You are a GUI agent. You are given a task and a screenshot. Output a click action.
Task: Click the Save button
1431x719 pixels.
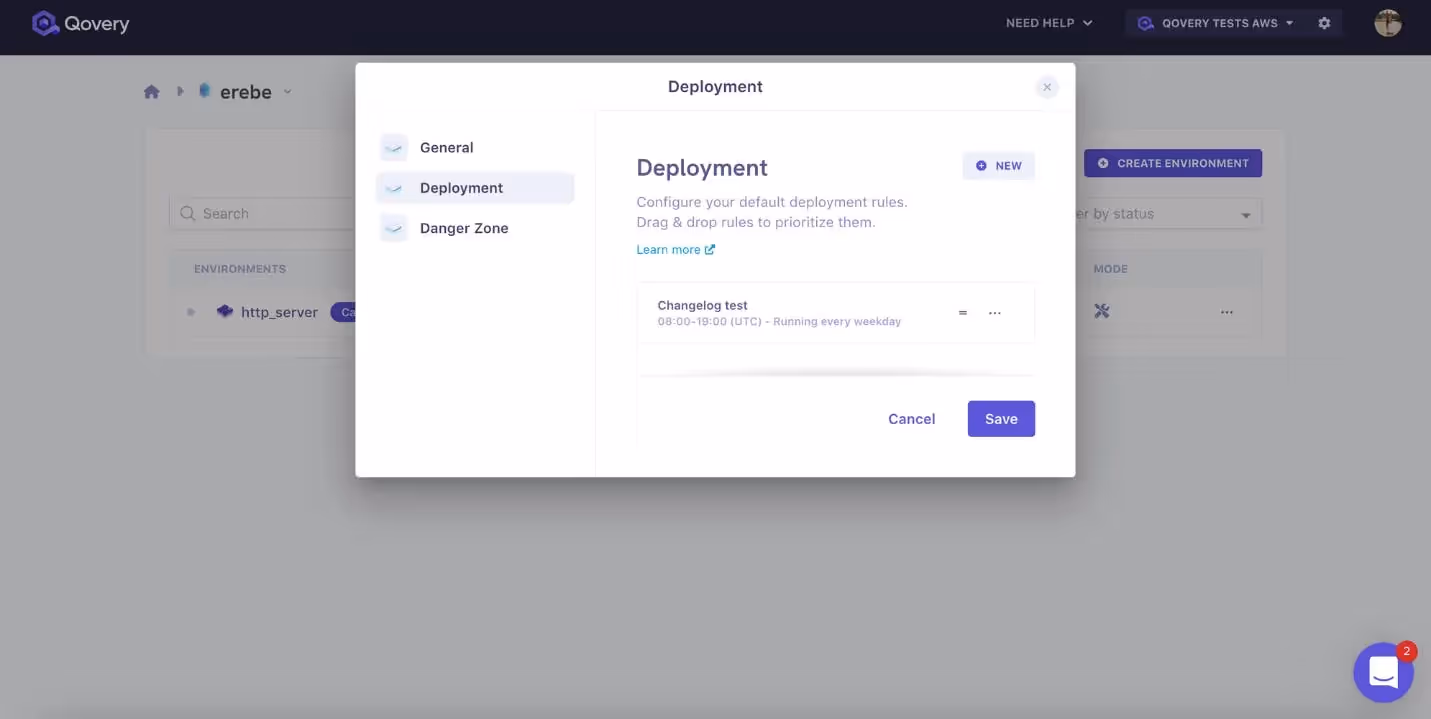click(x=1001, y=419)
